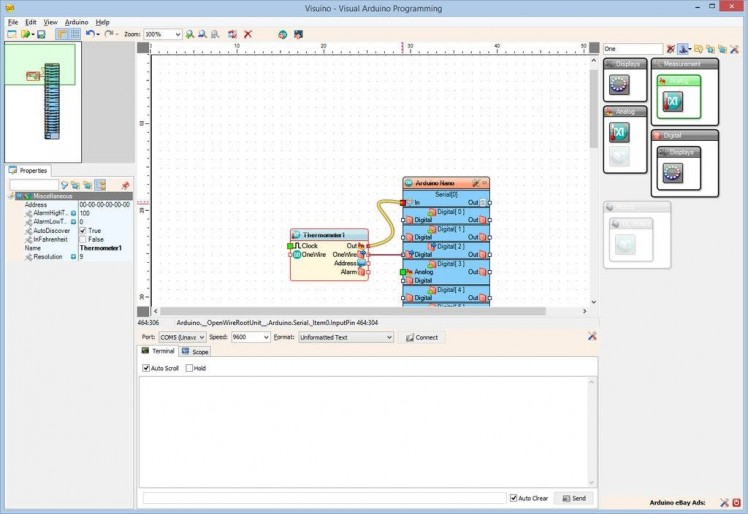
Task: Open the Zoom percentage dropdown
Action: (x=177, y=34)
